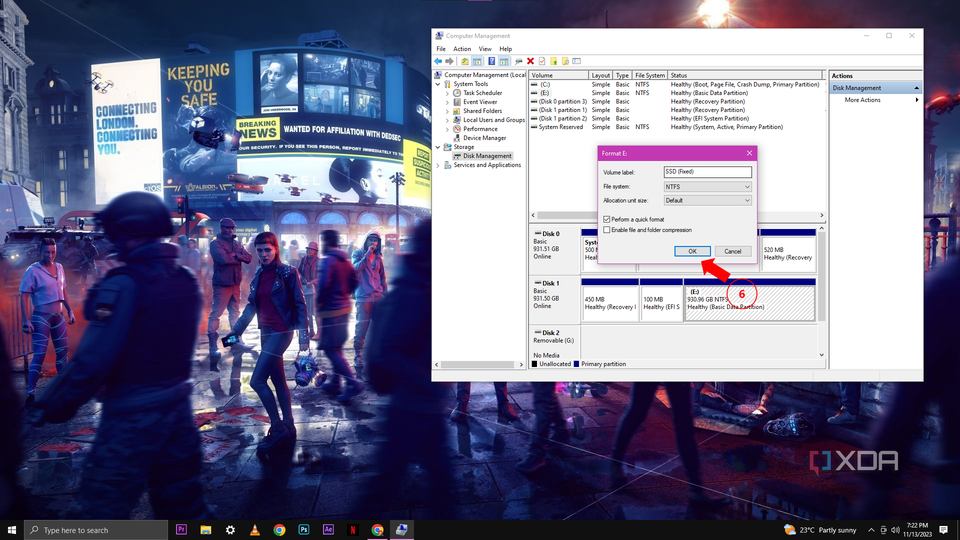Launch VLC media player from taskbar
This screenshot has height=540, width=960.
tap(255, 529)
